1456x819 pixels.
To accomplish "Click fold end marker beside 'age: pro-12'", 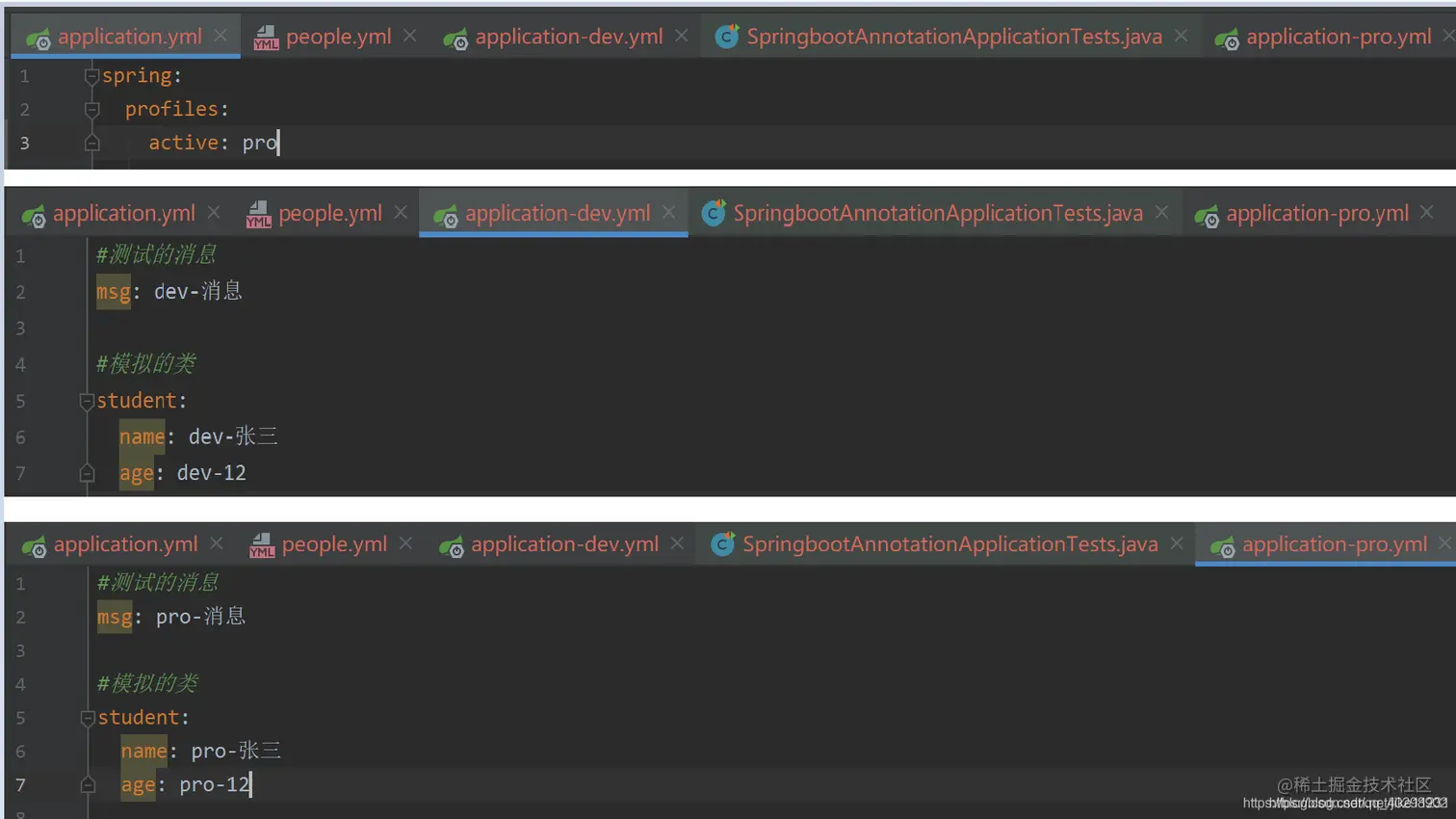I will 88,784.
